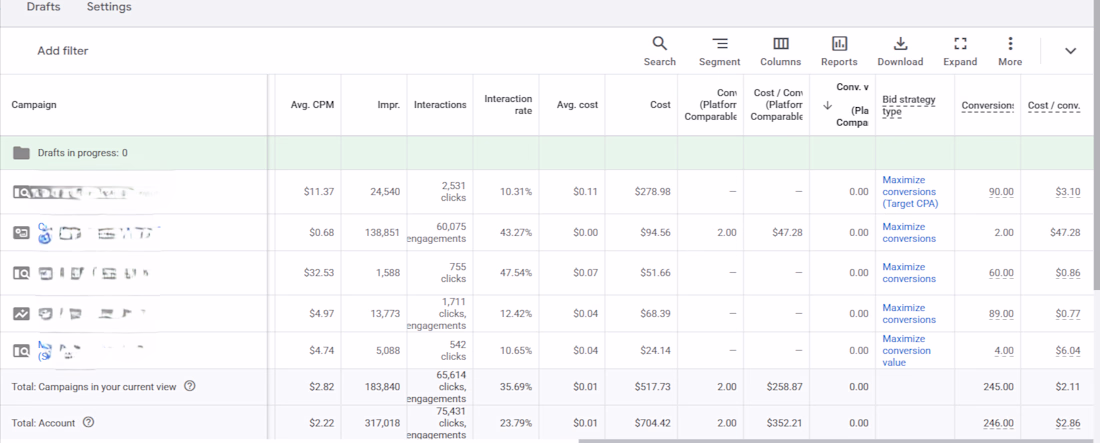Open Maximize conversions link in $68.39 row
Screen dimensions: 1100x443
click(x=908, y=313)
